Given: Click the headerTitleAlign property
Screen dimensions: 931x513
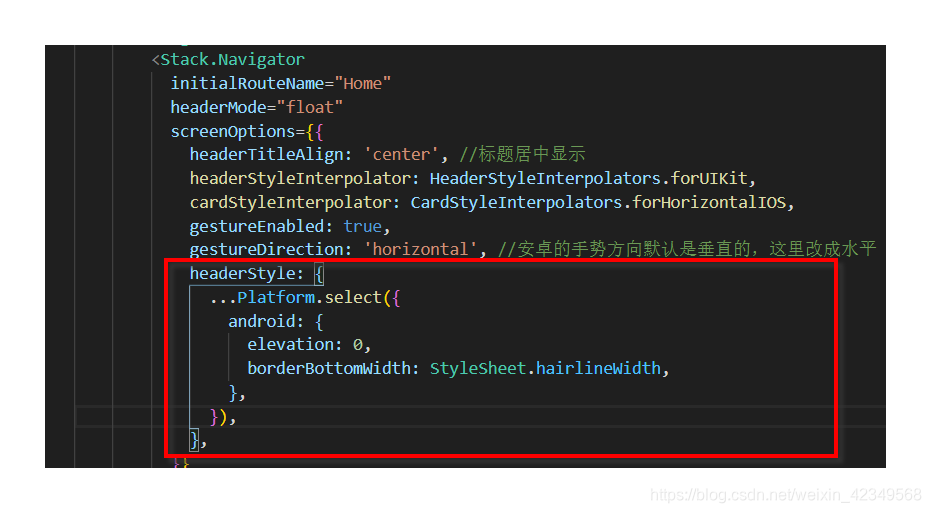Looking at the screenshot, I should click(266, 154).
